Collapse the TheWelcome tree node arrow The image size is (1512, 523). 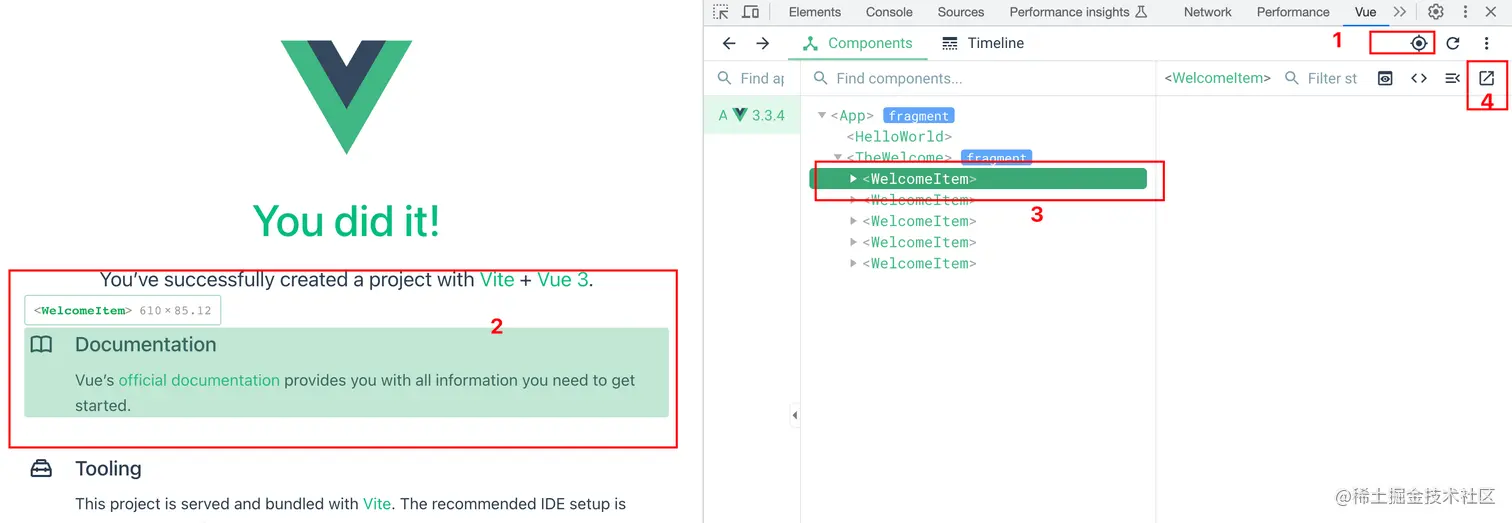tap(838, 158)
